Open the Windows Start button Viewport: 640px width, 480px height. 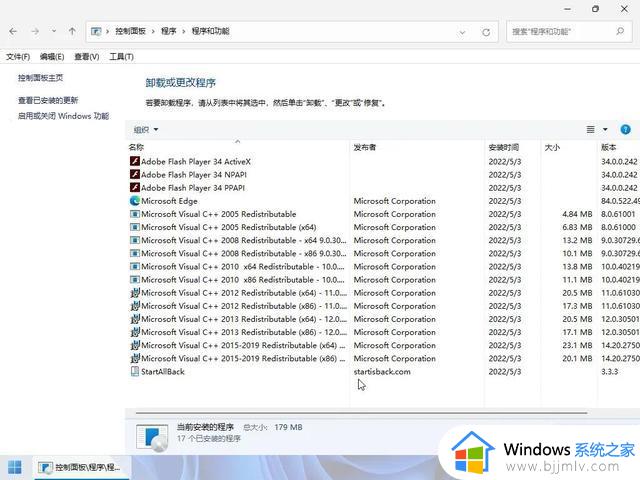pos(15,468)
